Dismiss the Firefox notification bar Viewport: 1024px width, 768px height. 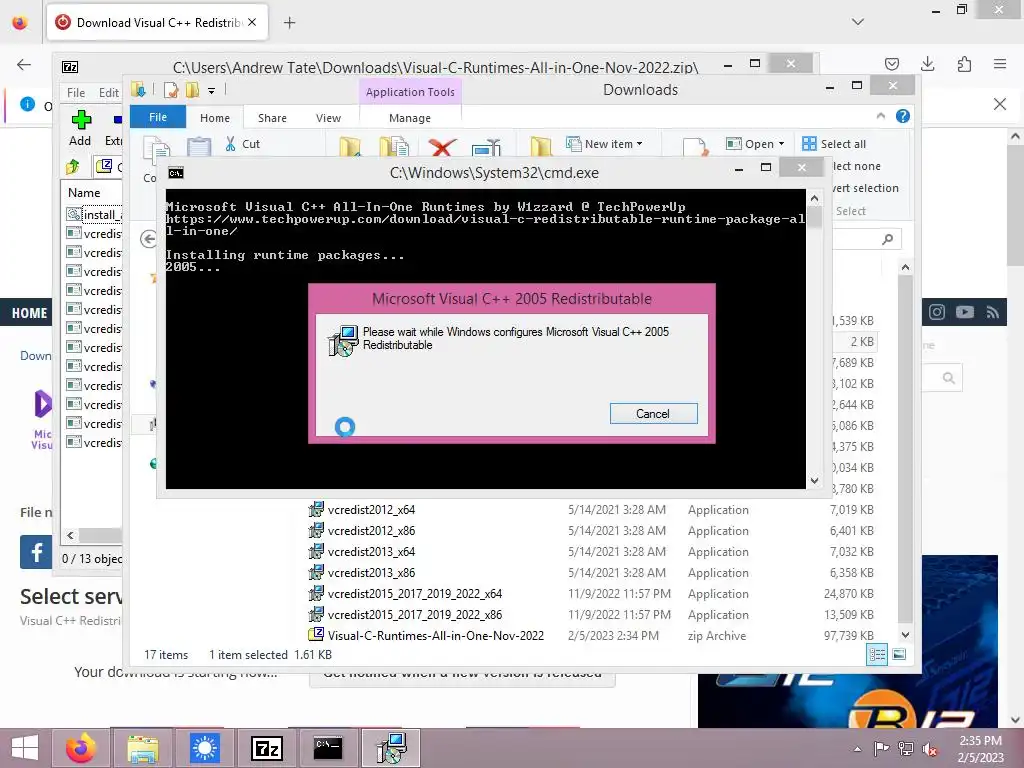click(x=999, y=104)
